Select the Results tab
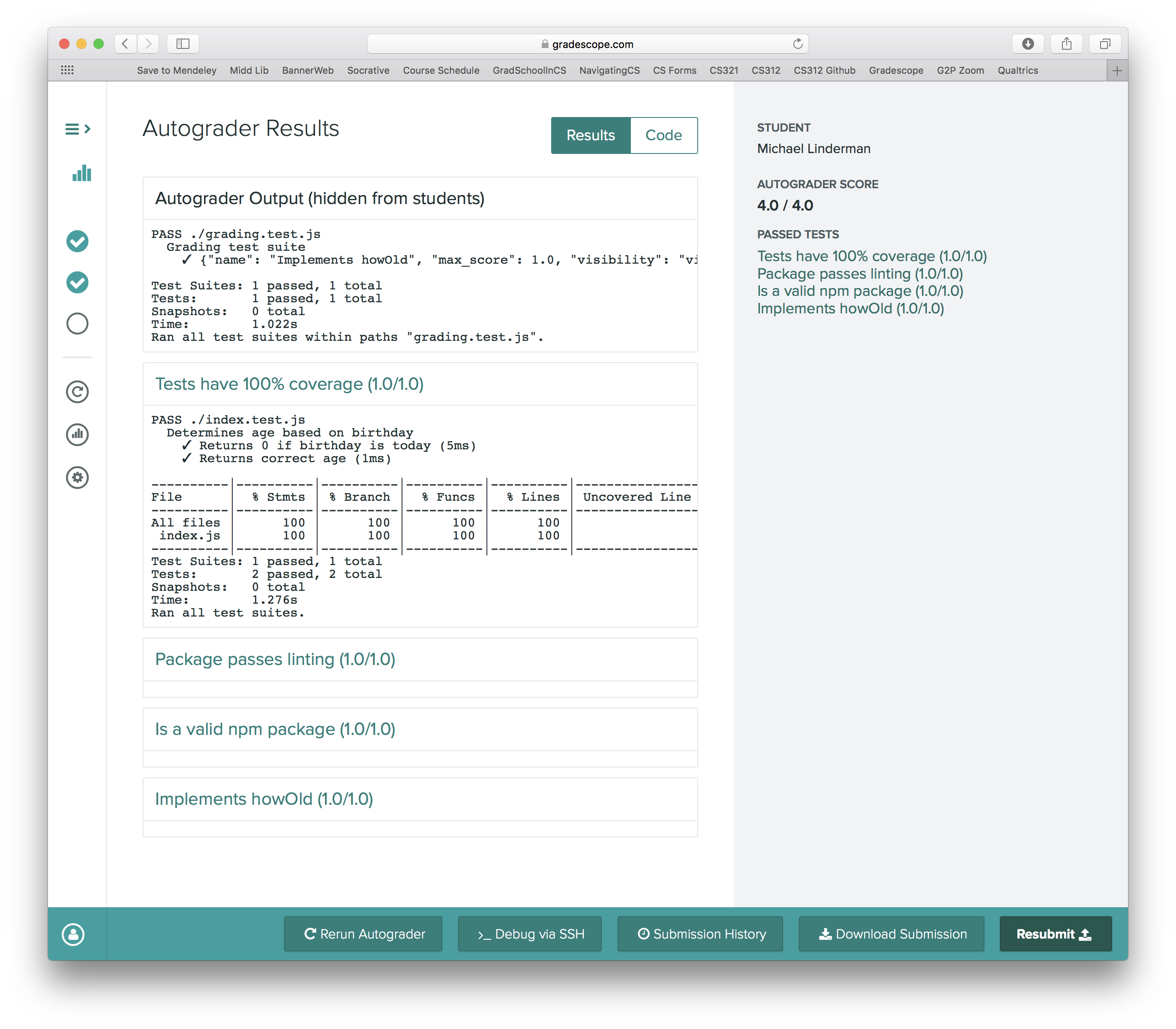This screenshot has height=1029, width=1176. (x=590, y=135)
